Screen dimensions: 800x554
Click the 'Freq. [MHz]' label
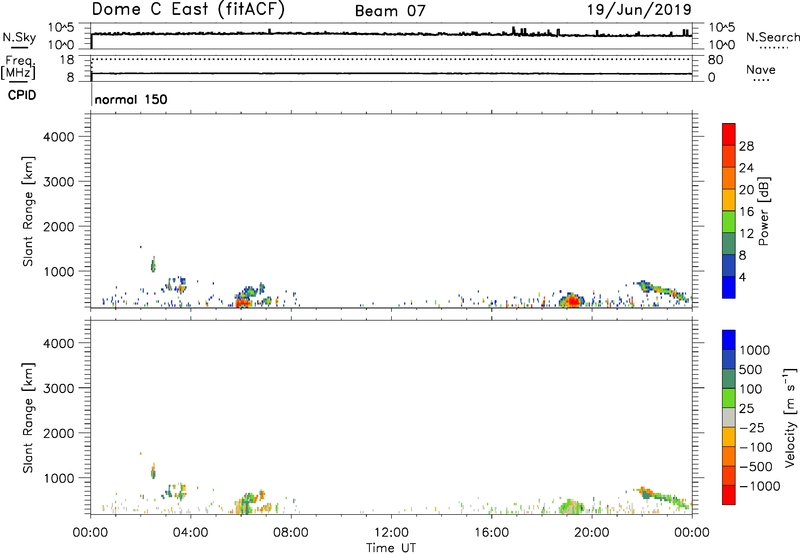(x=18, y=67)
